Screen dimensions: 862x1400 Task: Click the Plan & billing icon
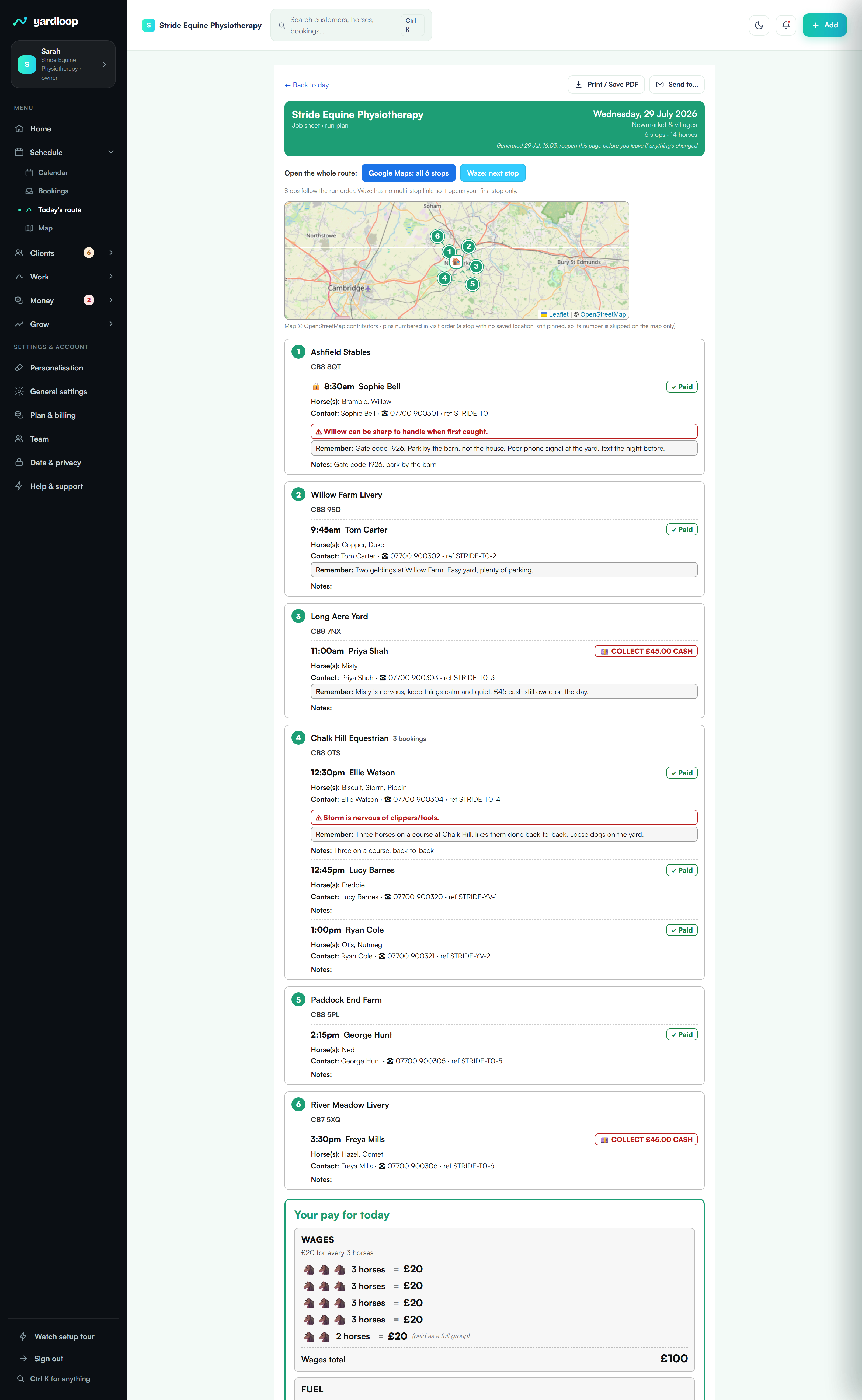point(19,415)
